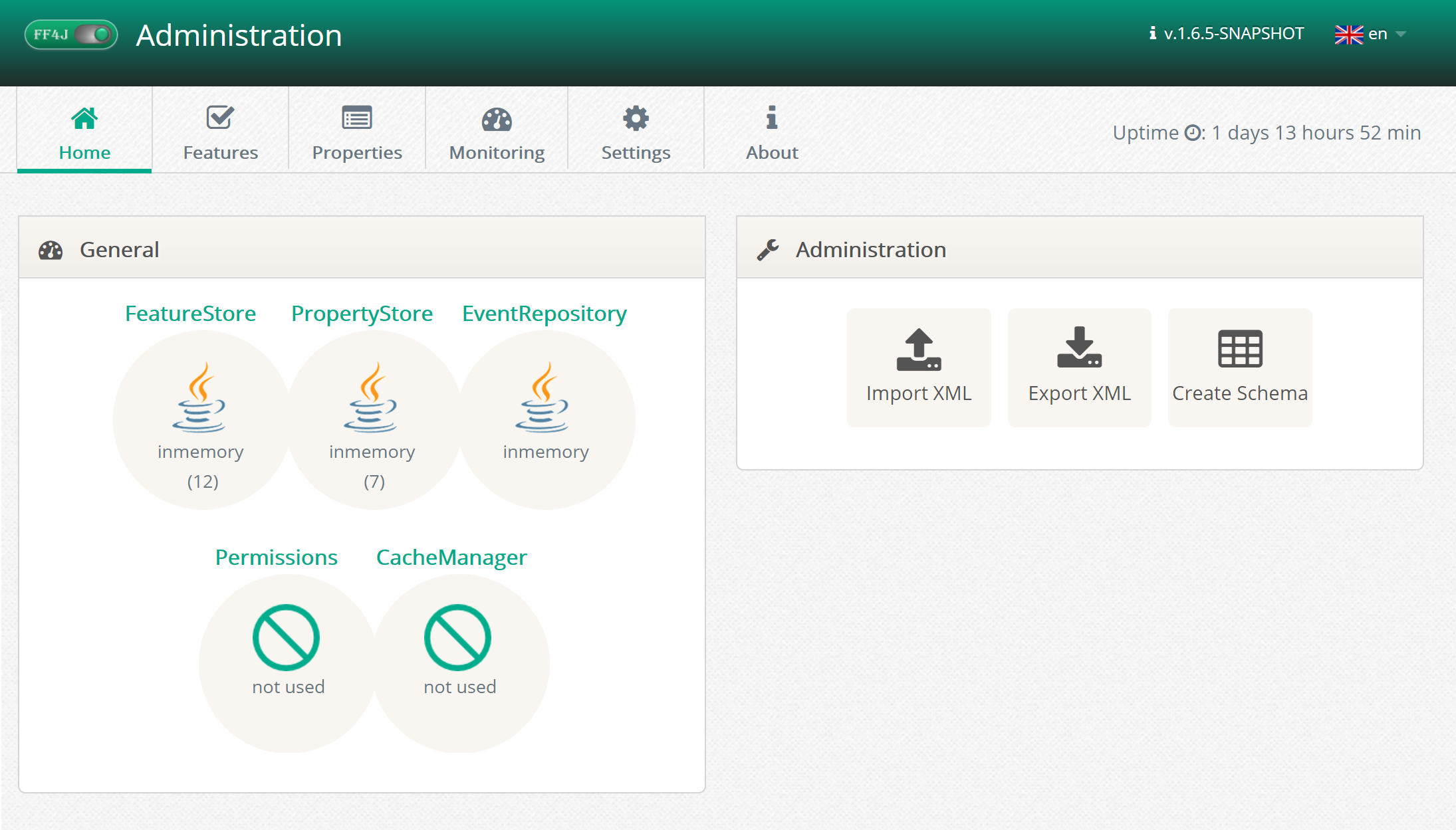Click the UK flag language icon

pos(1348,34)
